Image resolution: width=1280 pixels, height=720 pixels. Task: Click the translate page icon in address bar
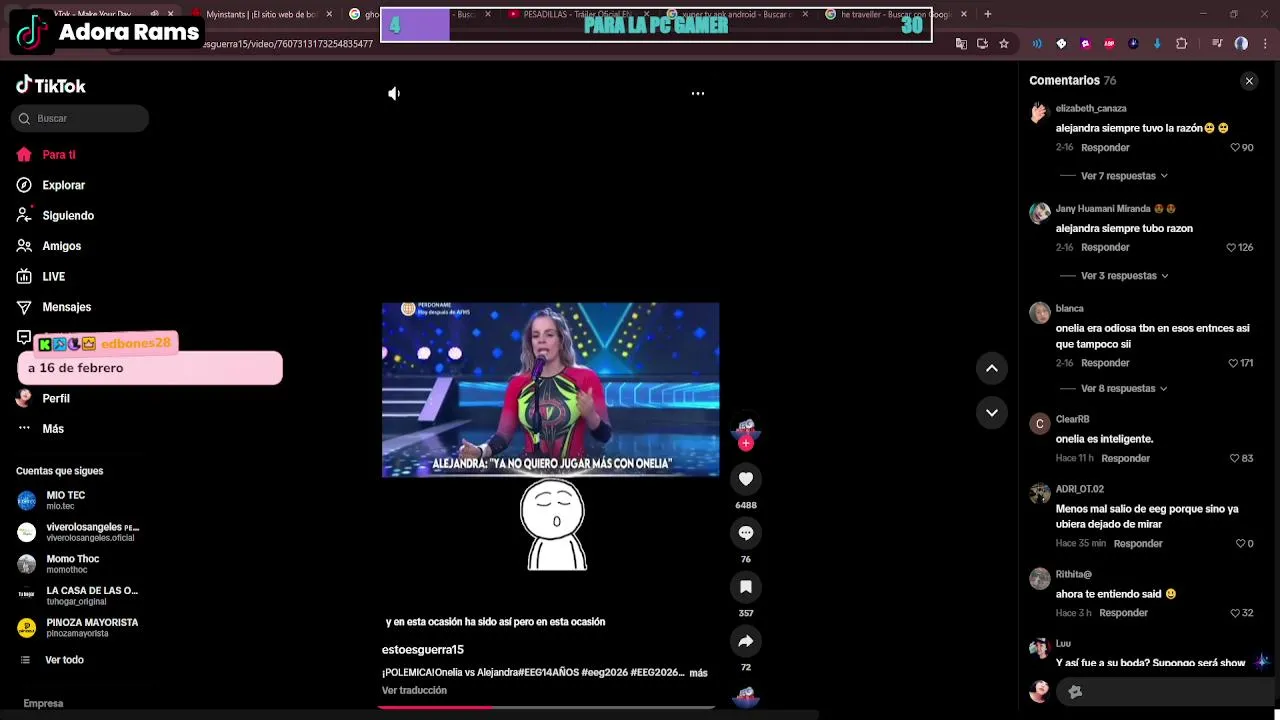pos(961,44)
